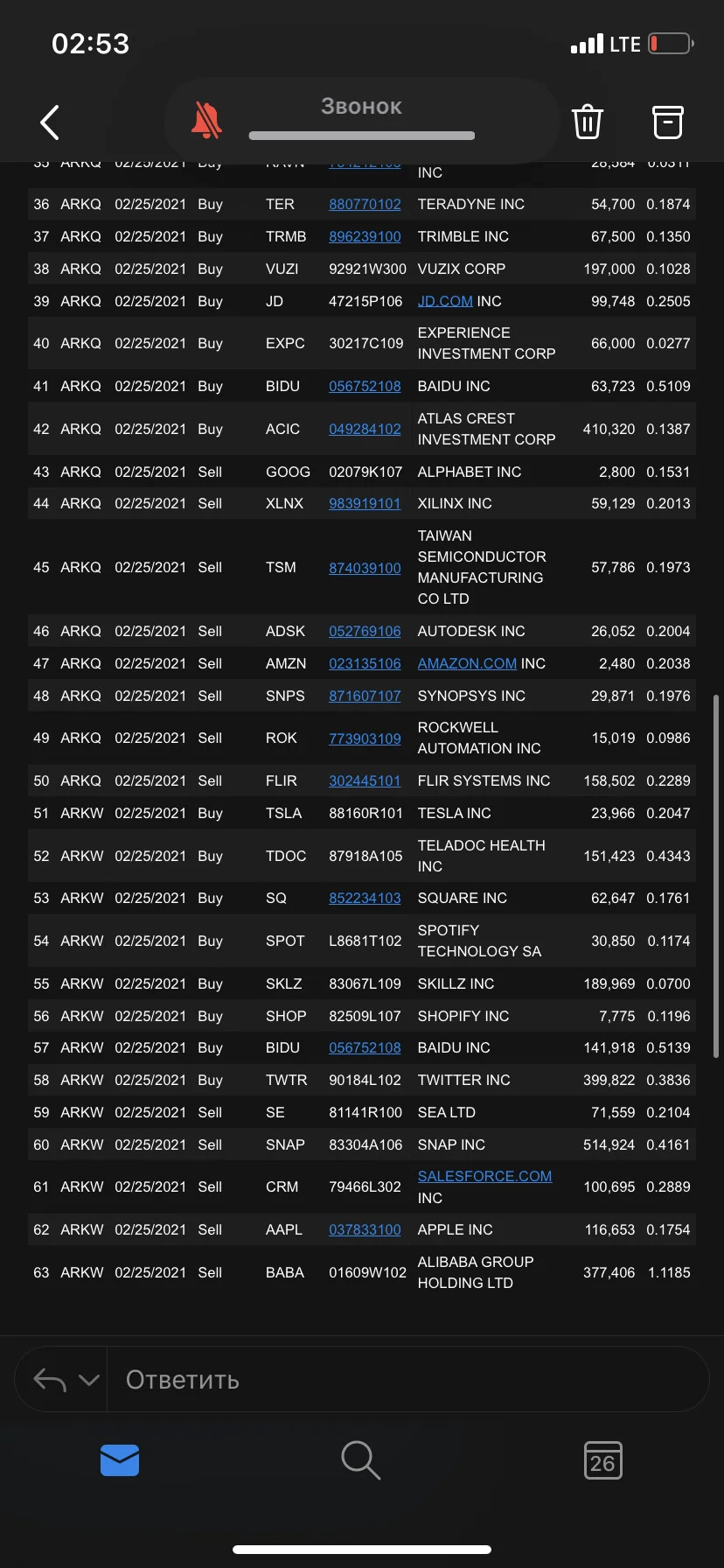The height and width of the screenshot is (1568, 724).
Task: Tap the Ответить reply input field
Action: pyautogui.click(x=407, y=1380)
